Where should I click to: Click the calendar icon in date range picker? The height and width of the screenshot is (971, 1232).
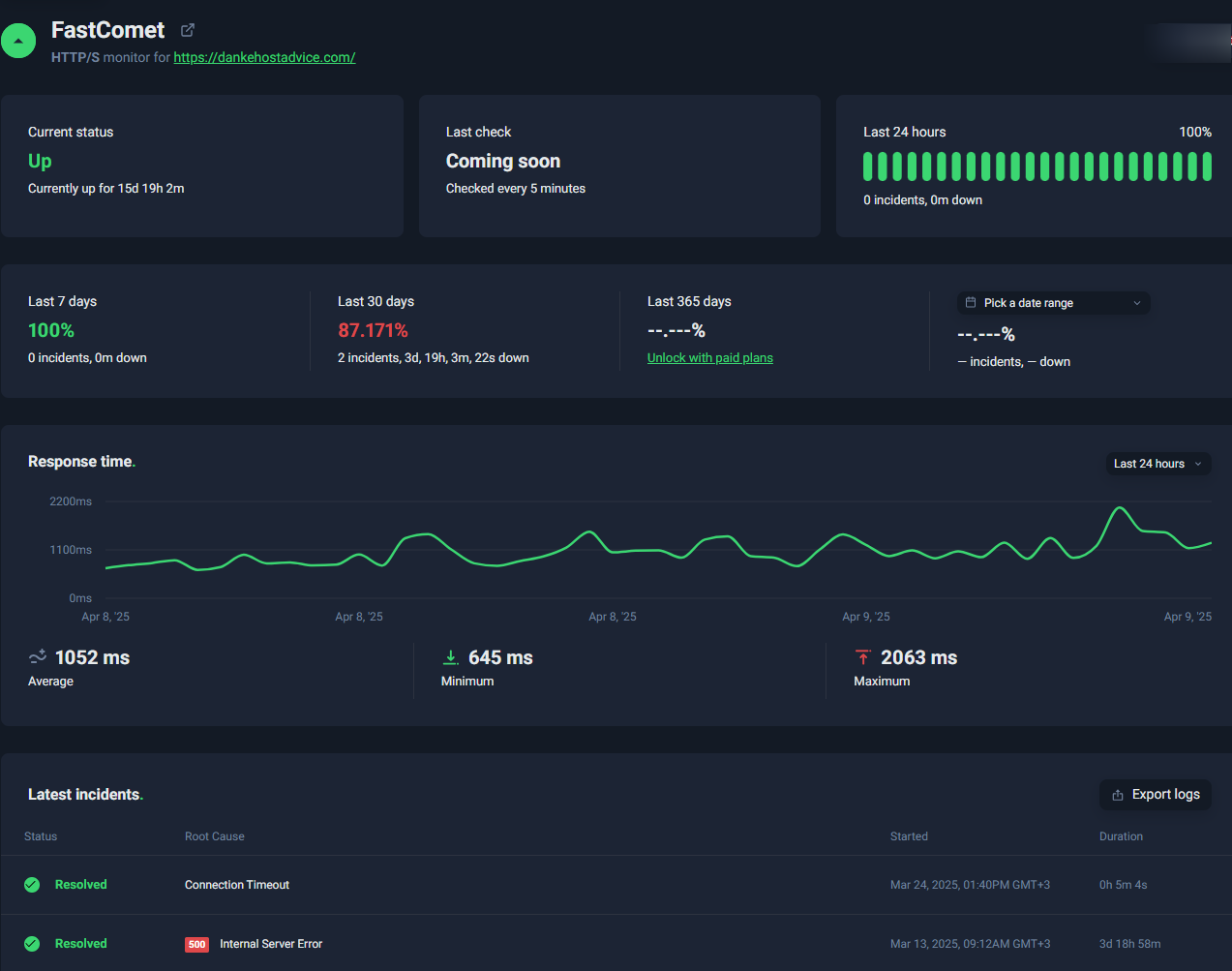(971, 302)
